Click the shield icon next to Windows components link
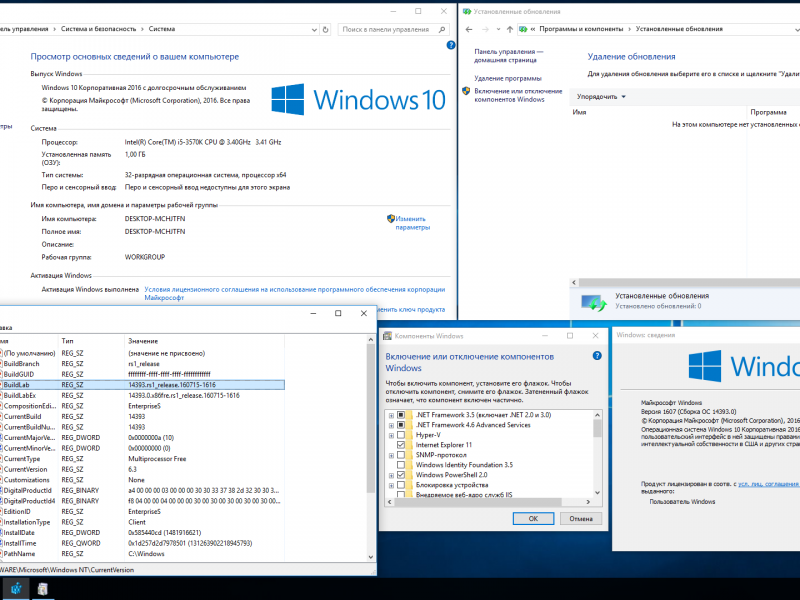Viewport: 800px width, 600px height. coord(466,91)
